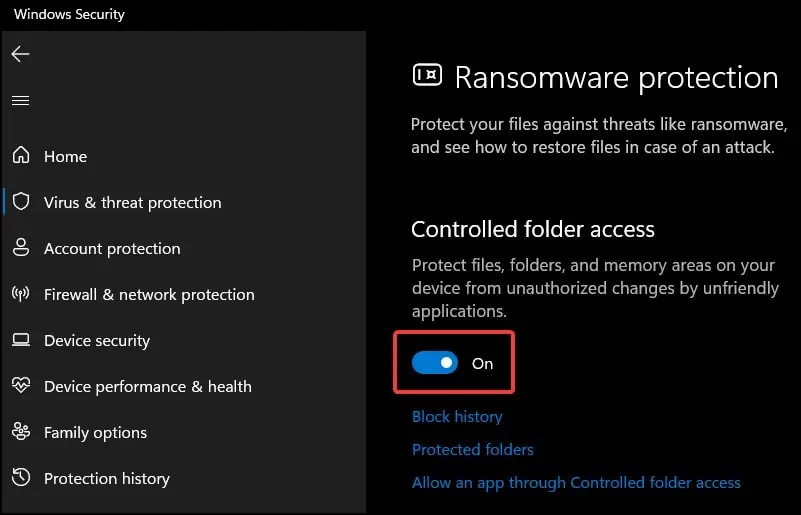Click the Family options people icon
801x515 pixels.
(21, 432)
